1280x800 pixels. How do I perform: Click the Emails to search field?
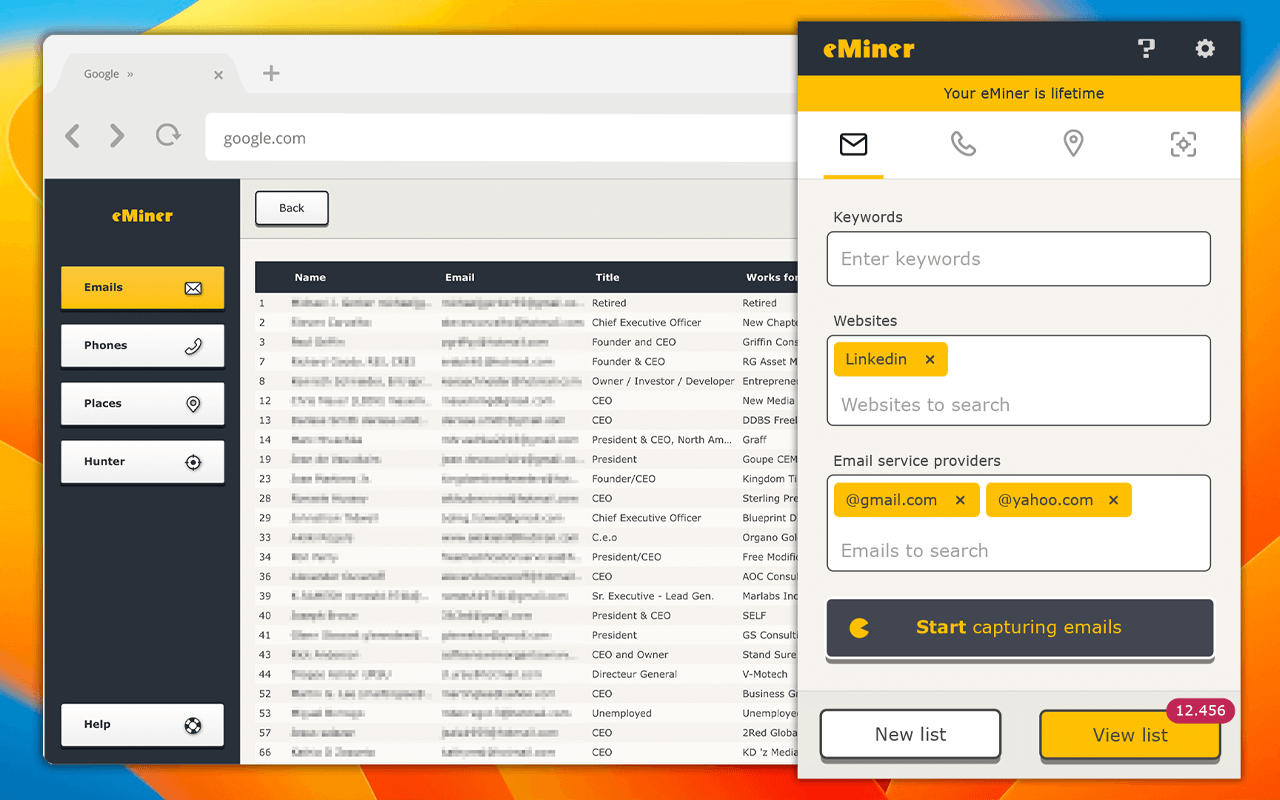(1018, 551)
